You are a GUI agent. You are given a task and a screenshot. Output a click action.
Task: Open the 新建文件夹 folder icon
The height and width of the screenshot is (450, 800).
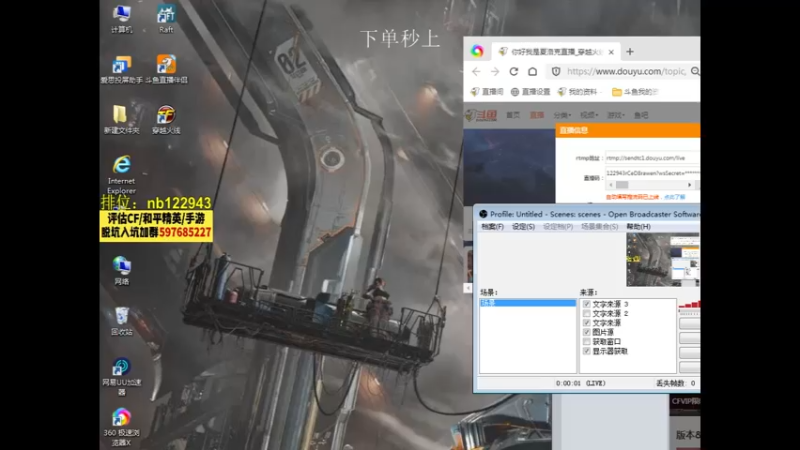coord(121,119)
